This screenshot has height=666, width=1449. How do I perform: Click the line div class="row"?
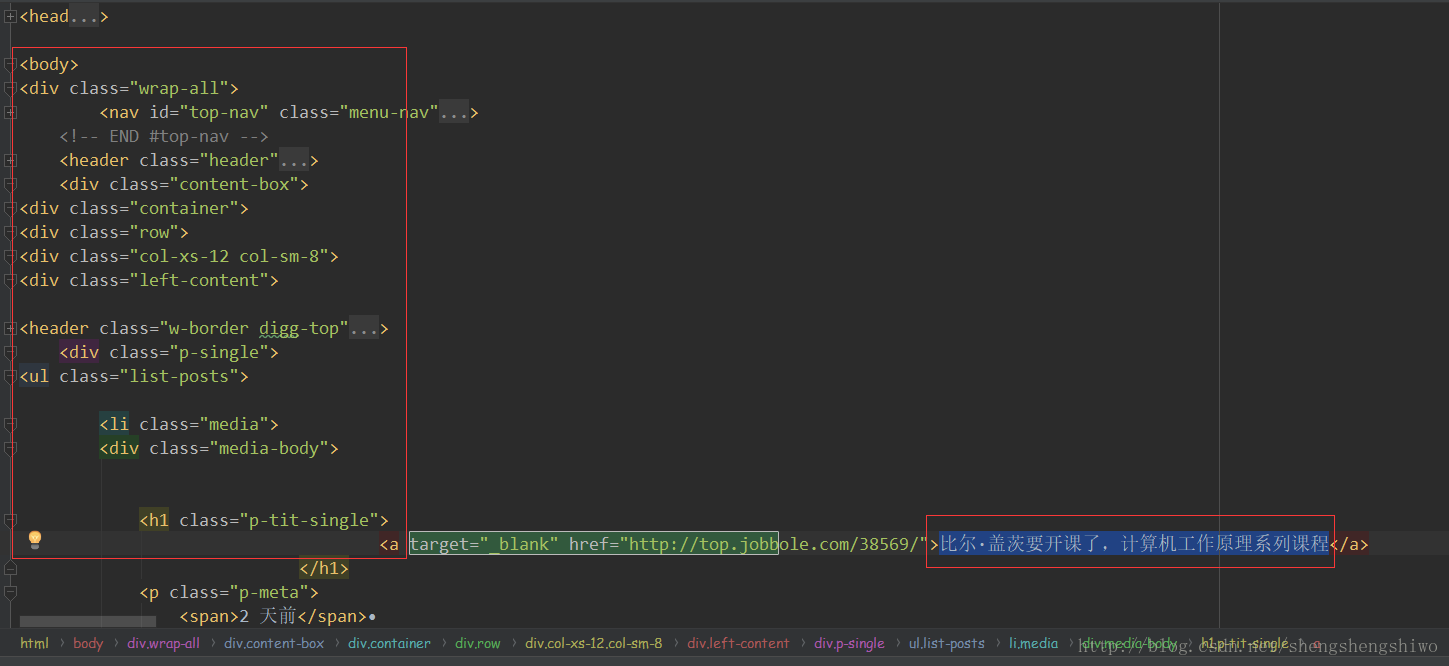pyautogui.click(x=104, y=232)
